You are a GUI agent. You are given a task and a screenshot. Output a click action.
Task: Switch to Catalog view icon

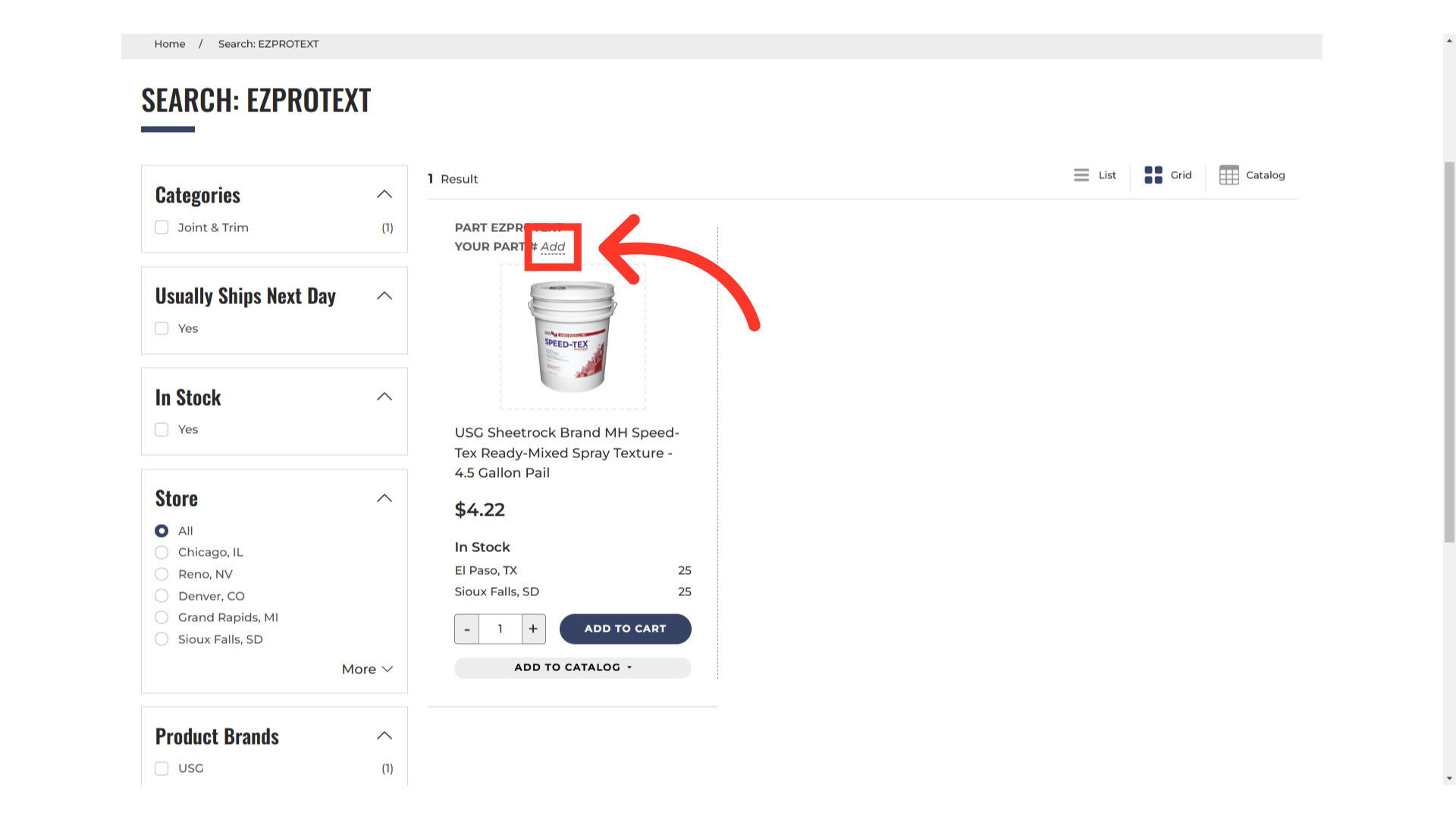pyautogui.click(x=1228, y=175)
